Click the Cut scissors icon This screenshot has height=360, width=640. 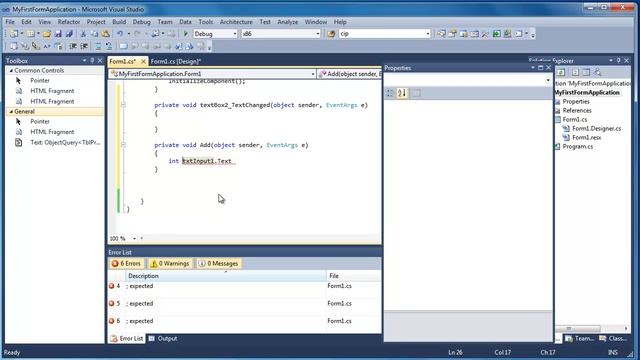83,34
